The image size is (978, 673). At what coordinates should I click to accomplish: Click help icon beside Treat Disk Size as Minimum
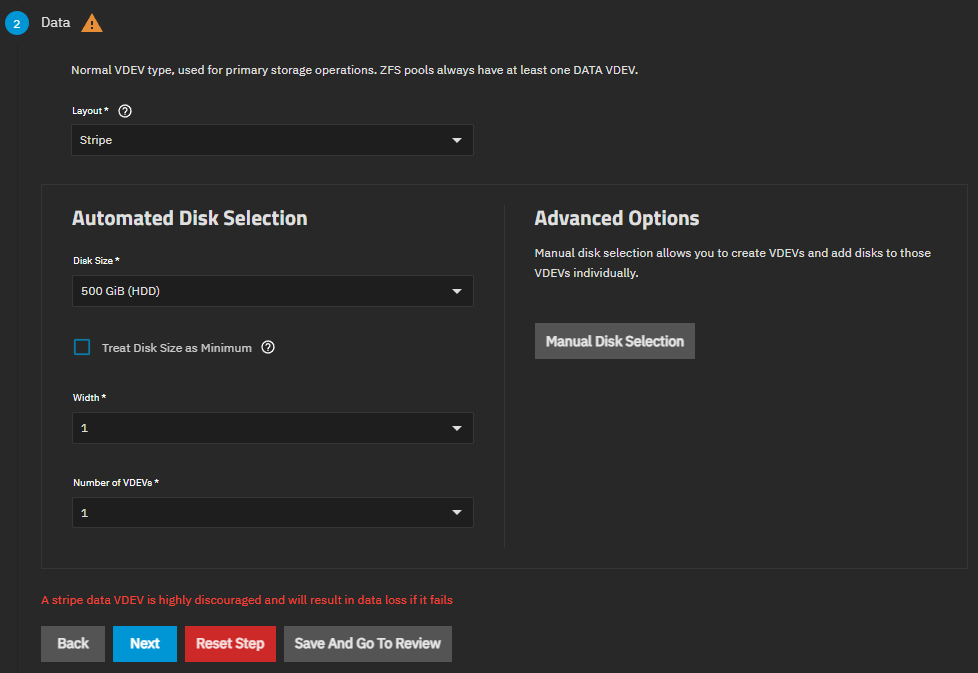click(x=268, y=348)
